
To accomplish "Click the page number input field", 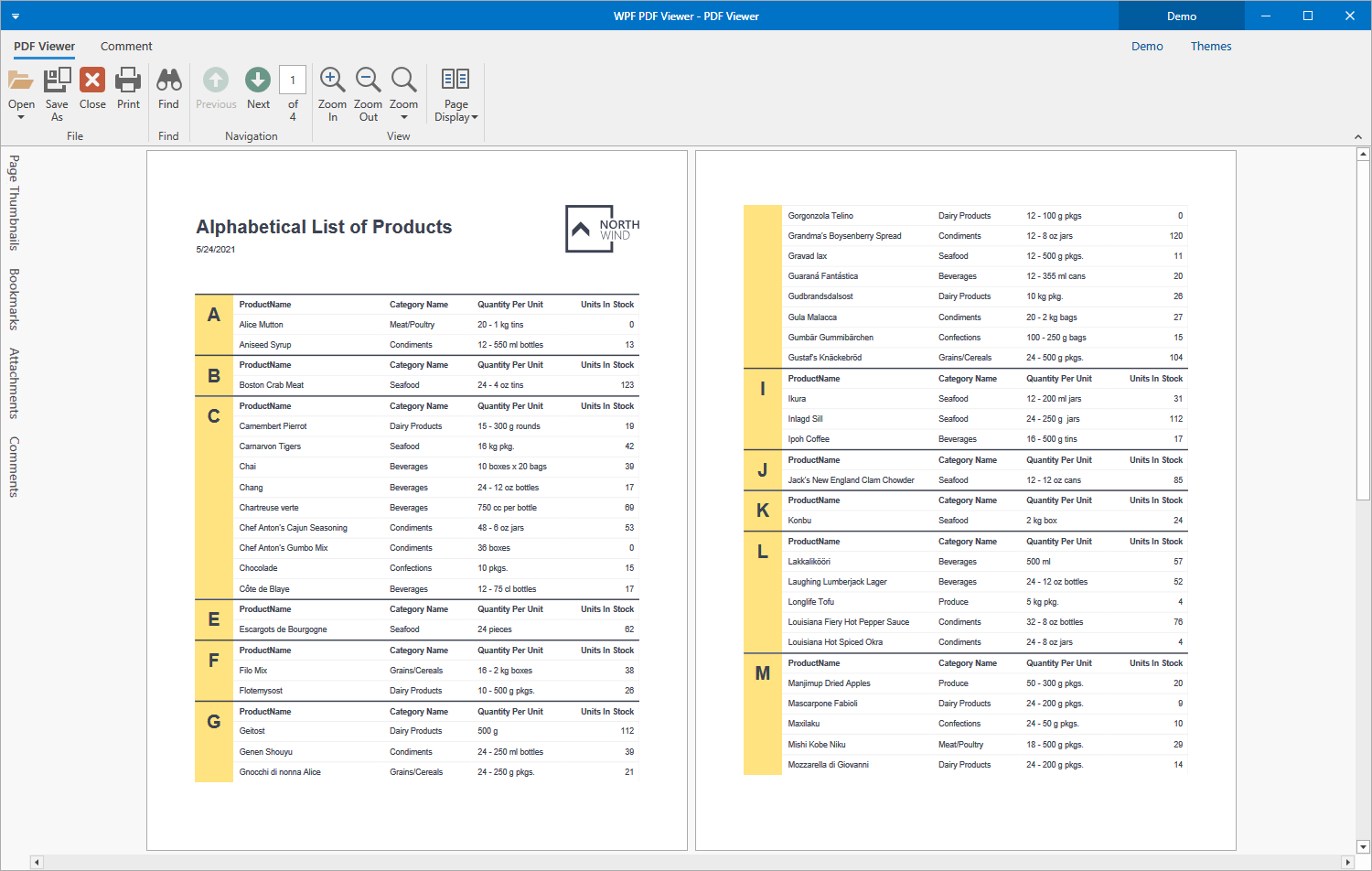I will coord(293,81).
